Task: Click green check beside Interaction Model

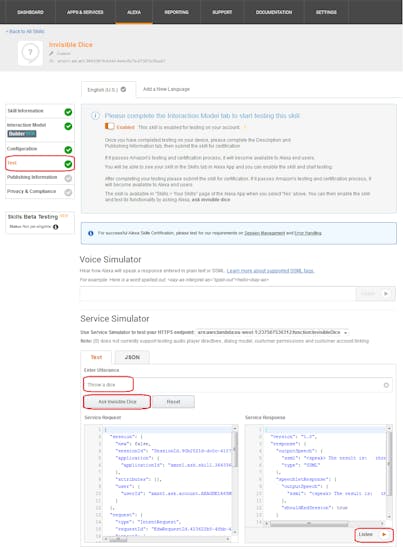Action: click(68, 126)
